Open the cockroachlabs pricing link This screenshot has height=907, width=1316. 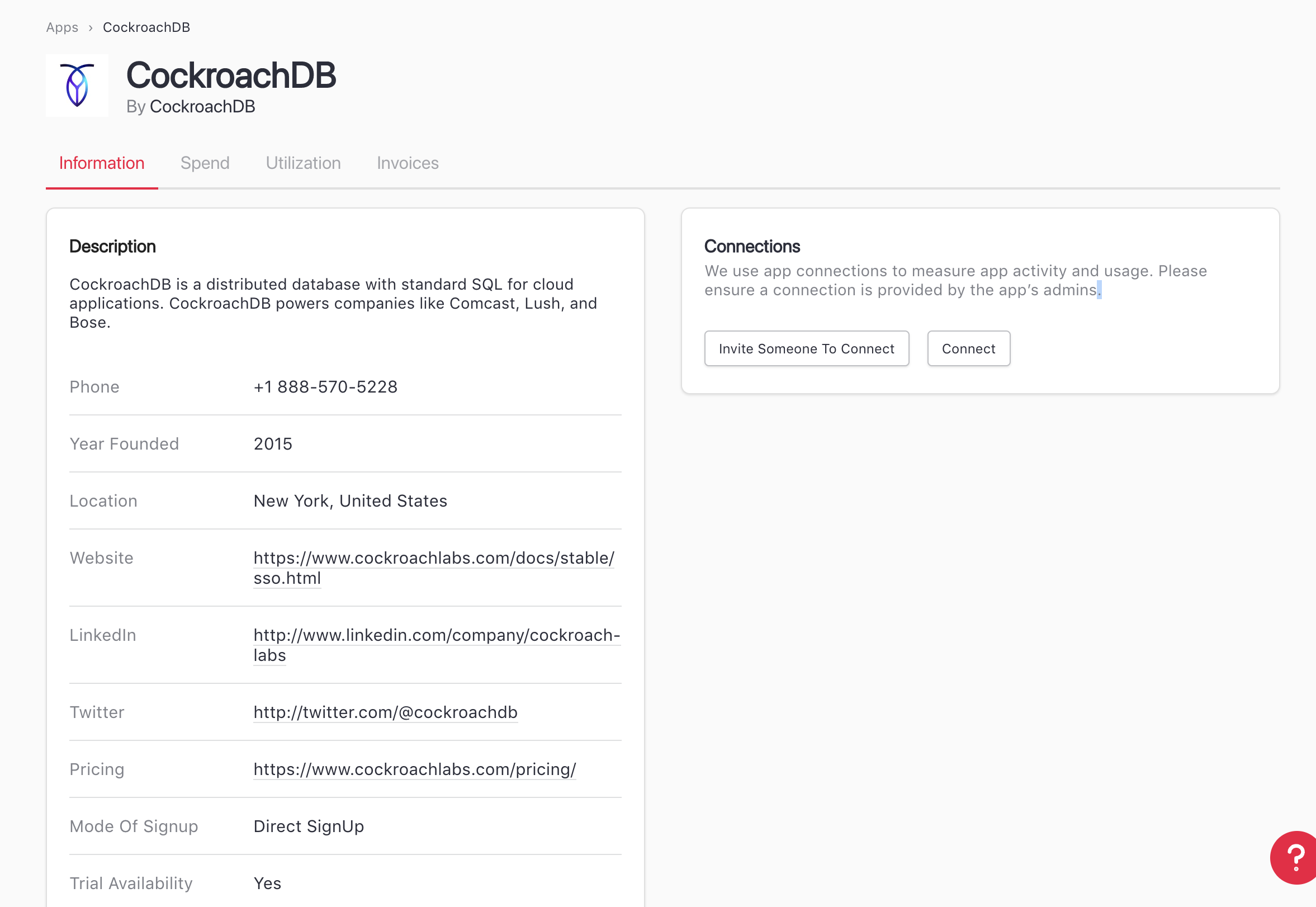[414, 769]
